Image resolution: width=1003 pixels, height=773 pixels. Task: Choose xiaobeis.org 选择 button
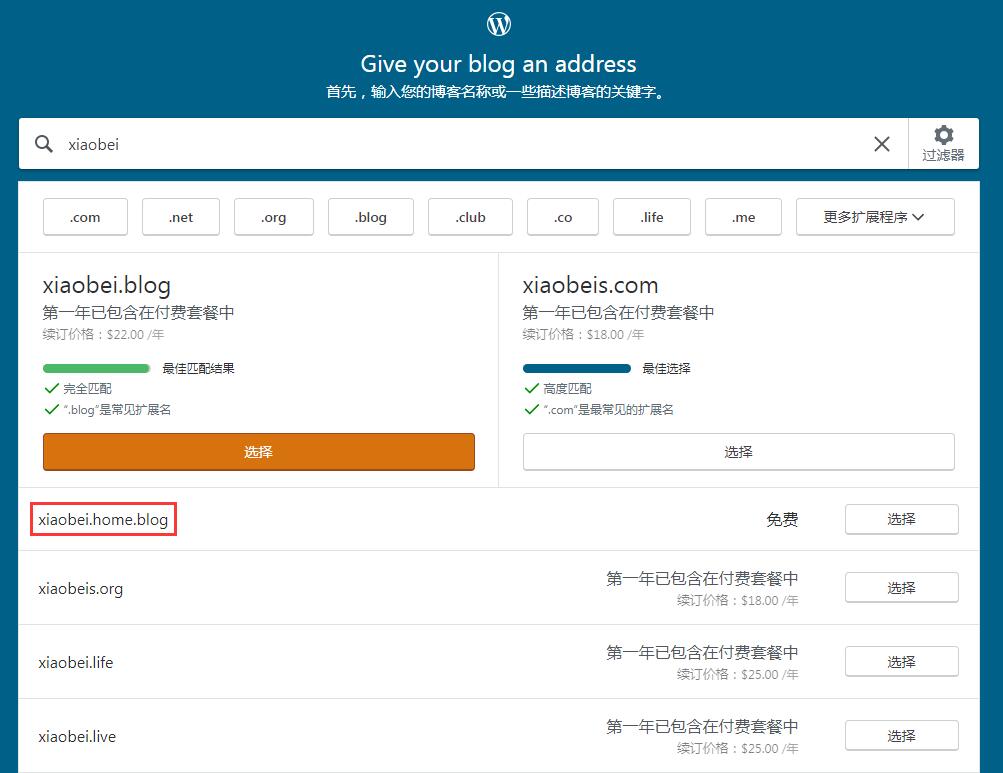tap(902, 587)
